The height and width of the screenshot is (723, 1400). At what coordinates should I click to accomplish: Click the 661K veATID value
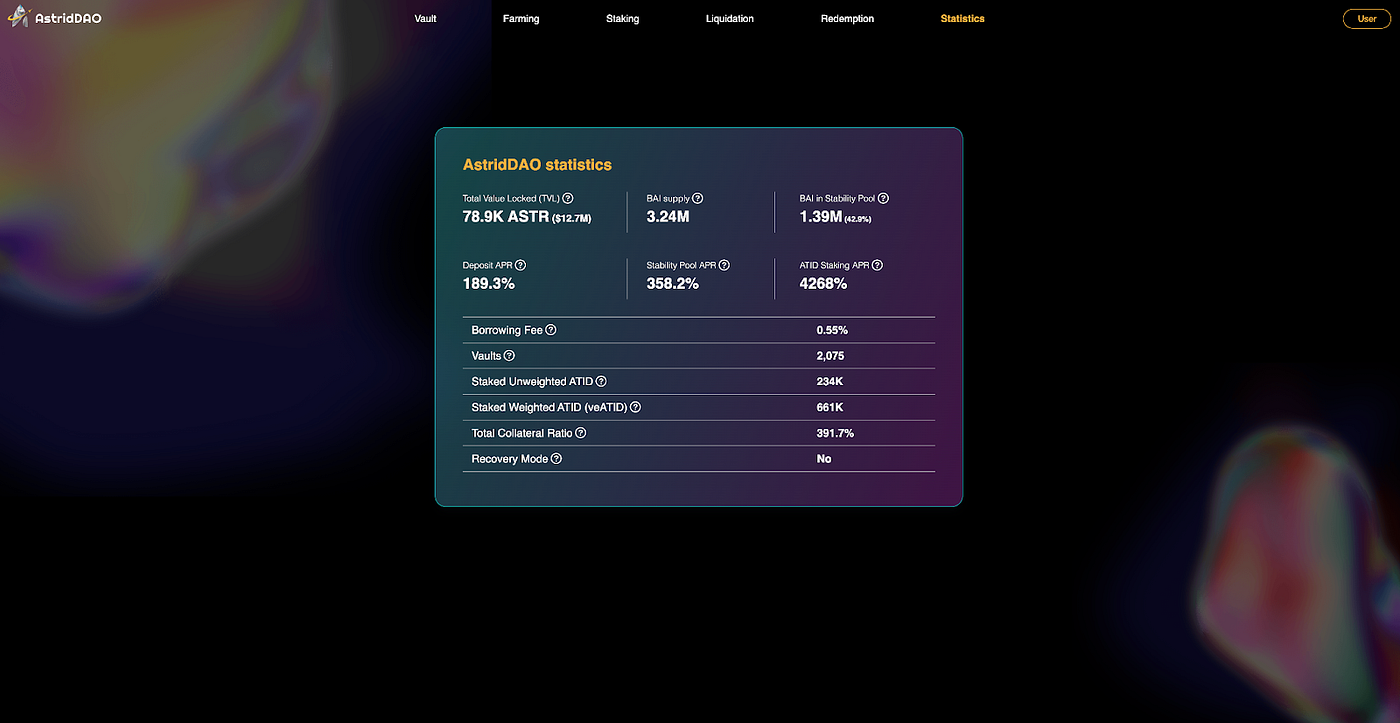(x=829, y=408)
